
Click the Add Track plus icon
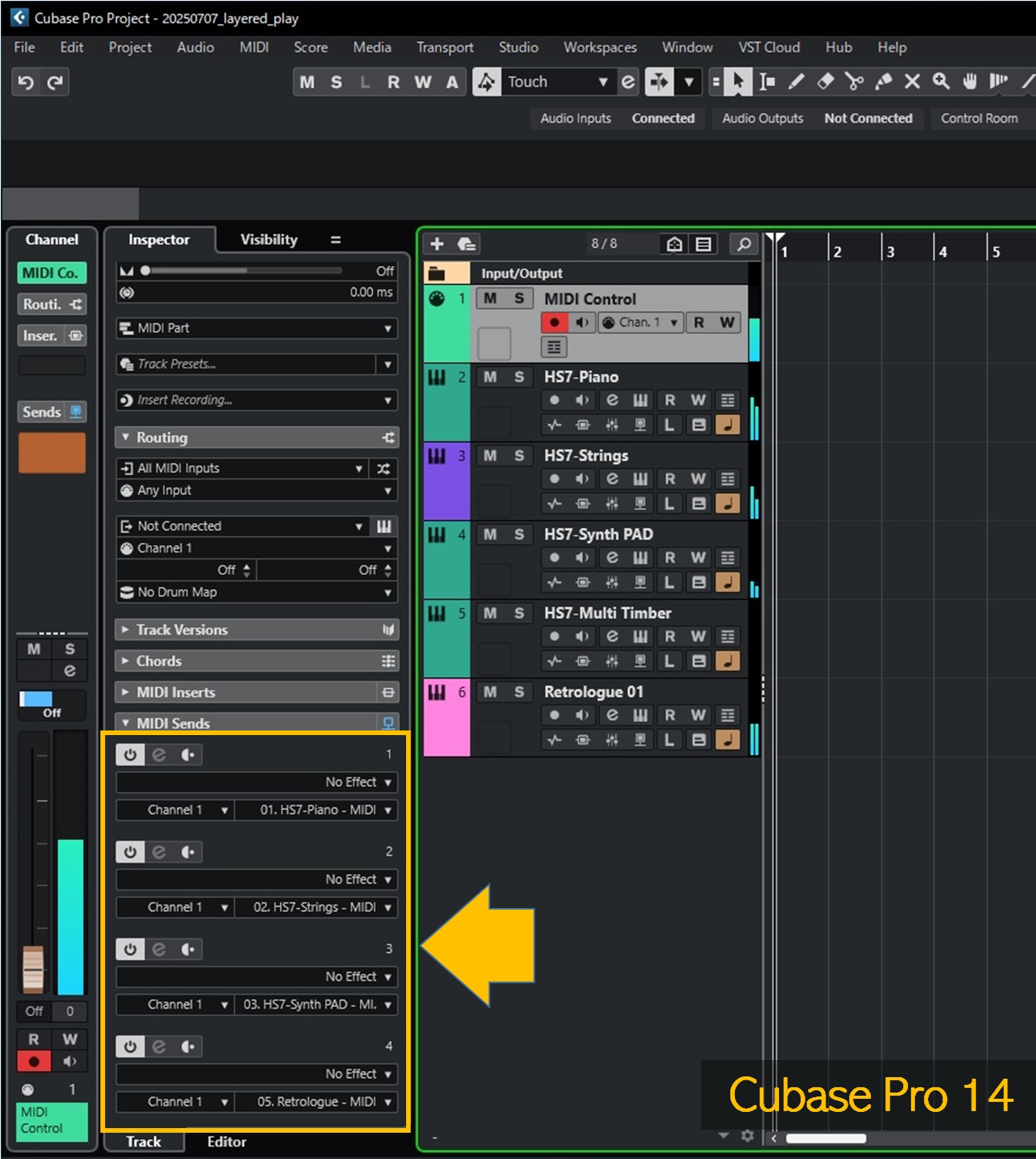click(437, 244)
